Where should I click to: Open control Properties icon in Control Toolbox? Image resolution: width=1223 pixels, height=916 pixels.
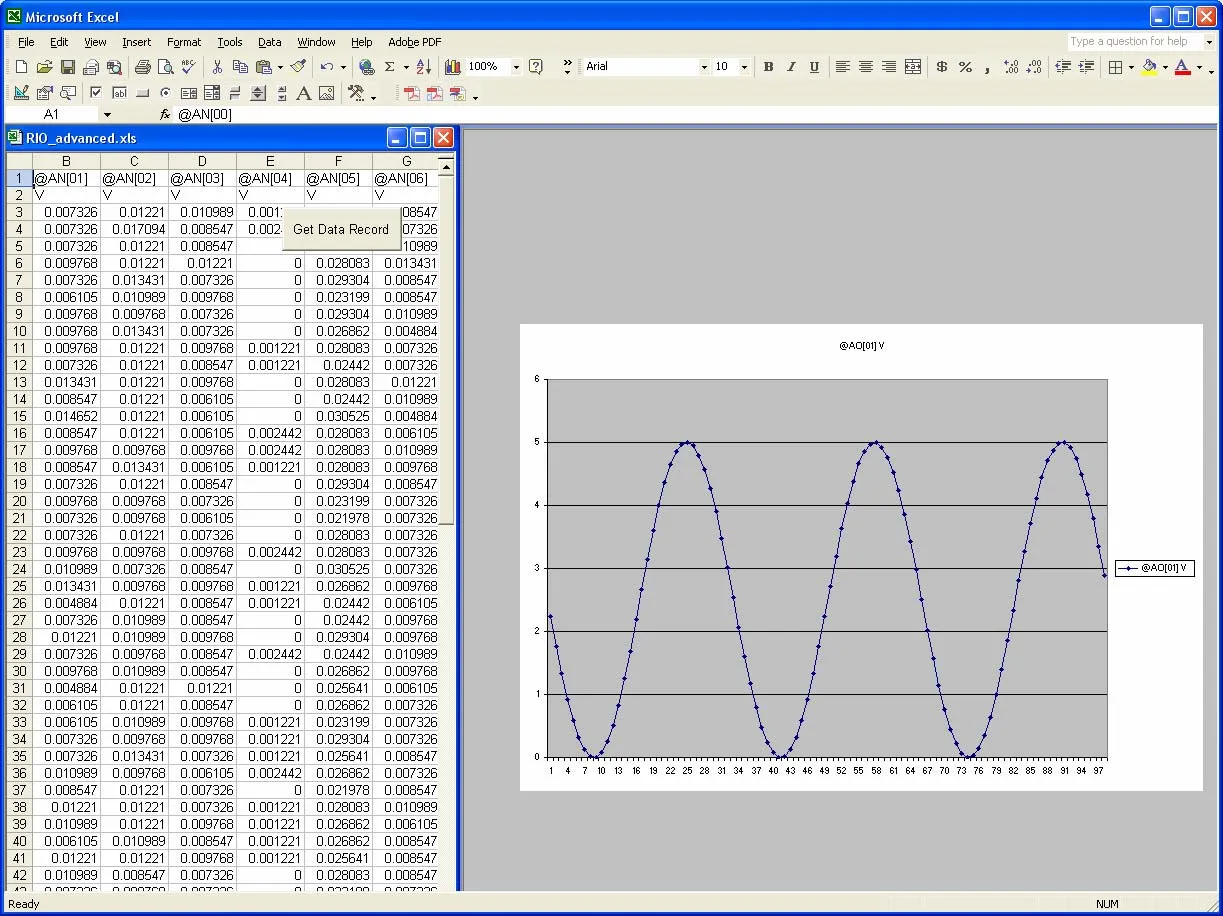44,93
